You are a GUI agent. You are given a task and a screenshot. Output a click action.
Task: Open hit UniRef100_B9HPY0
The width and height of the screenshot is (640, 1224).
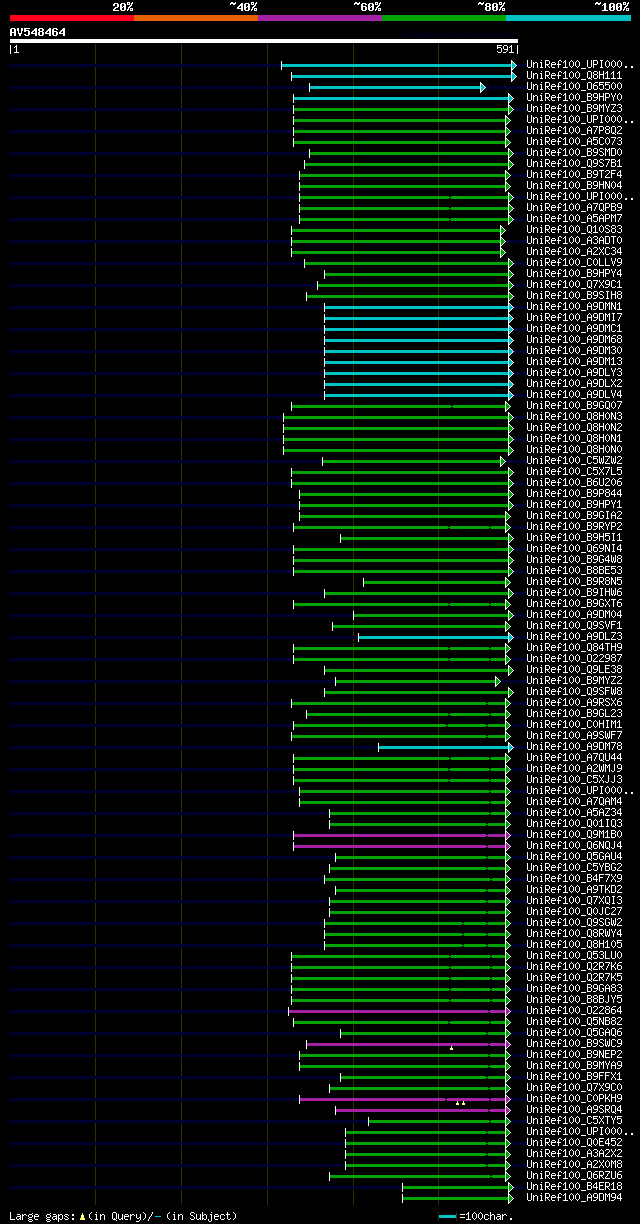click(x=574, y=97)
